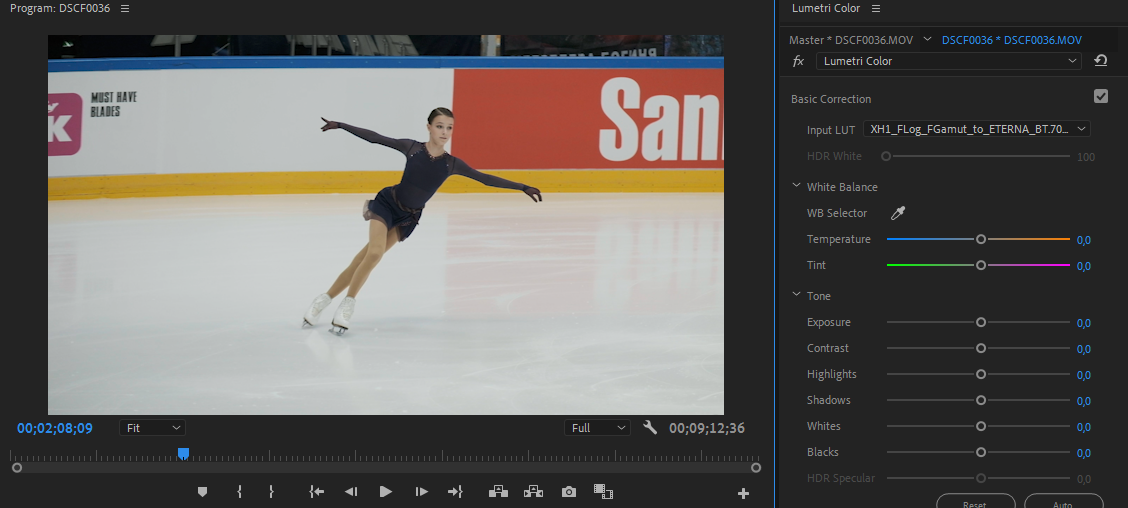1128x508 pixels.
Task: Toggle the Basic Correction checkbox
Action: [x=1101, y=97]
